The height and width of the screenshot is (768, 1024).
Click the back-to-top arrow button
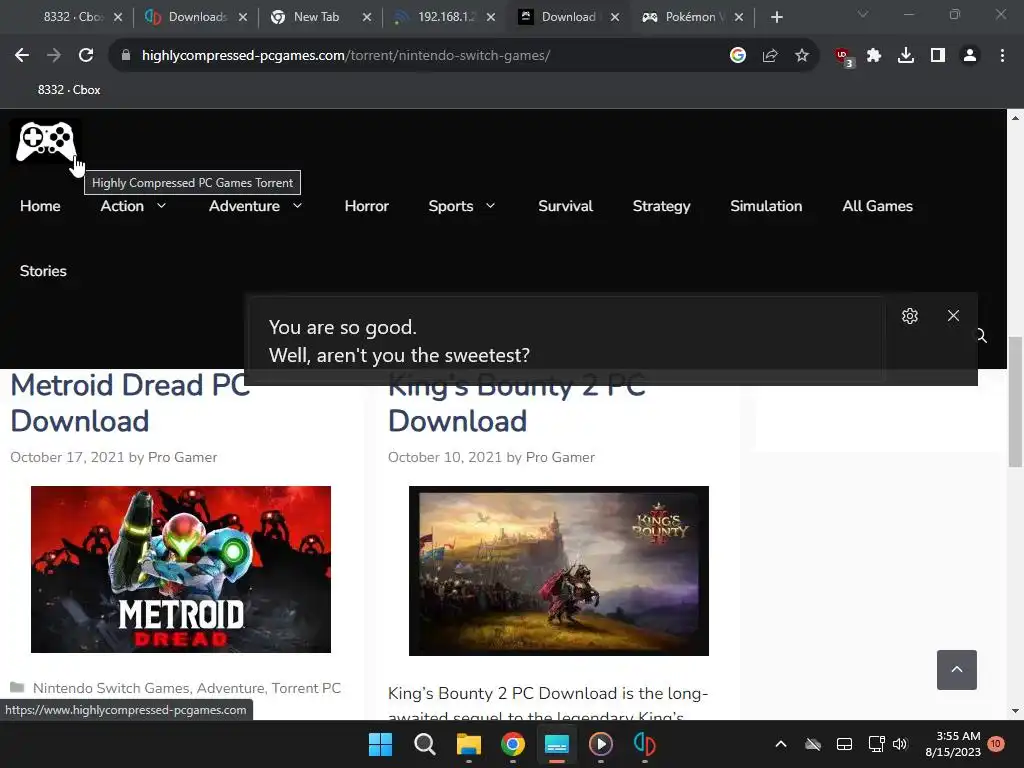click(957, 669)
